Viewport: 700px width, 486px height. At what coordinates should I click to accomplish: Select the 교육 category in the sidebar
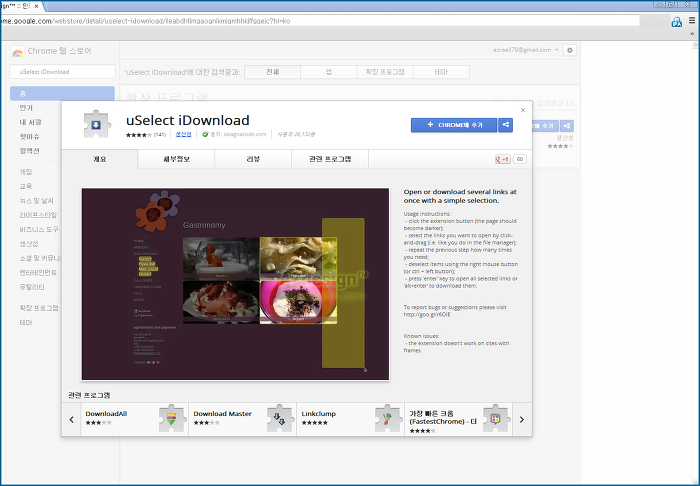(x=26, y=186)
